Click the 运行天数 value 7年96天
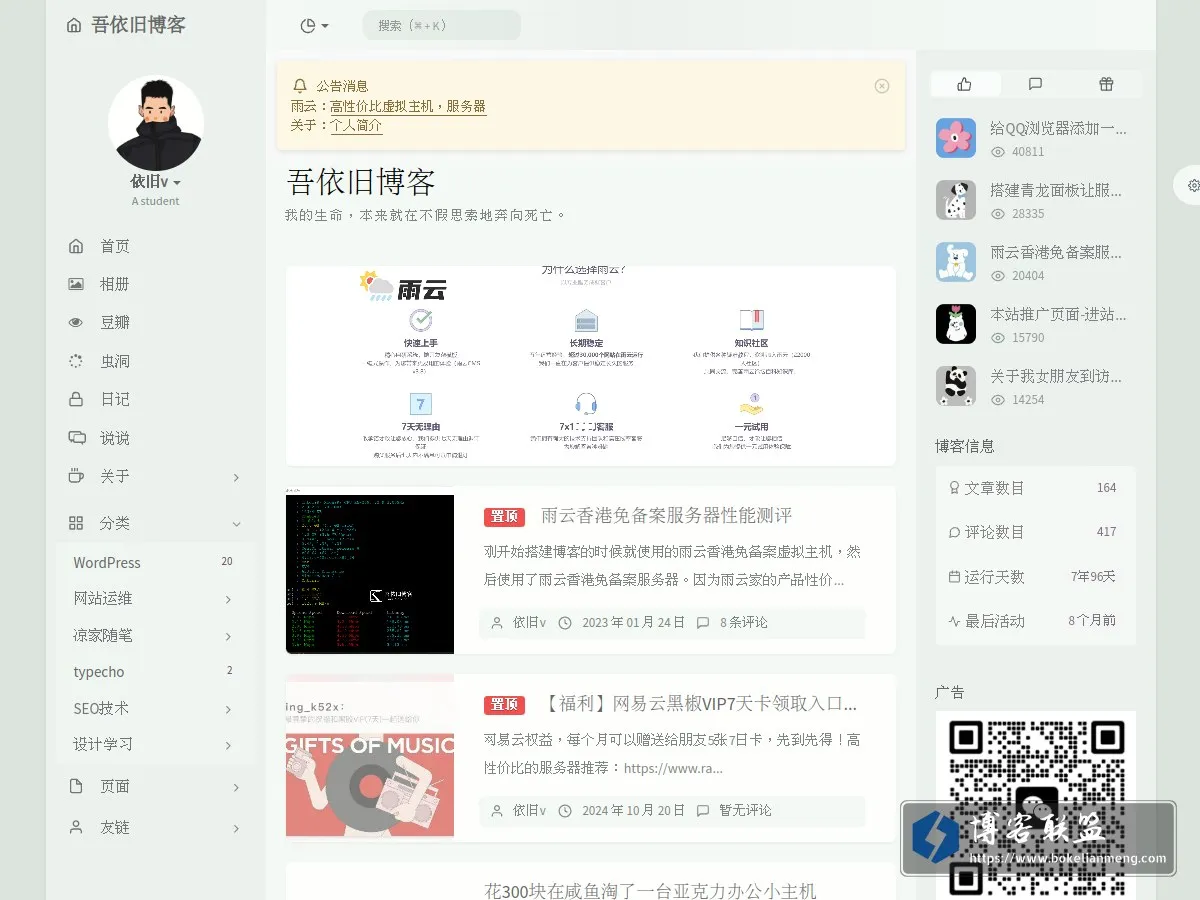 pos(1093,577)
